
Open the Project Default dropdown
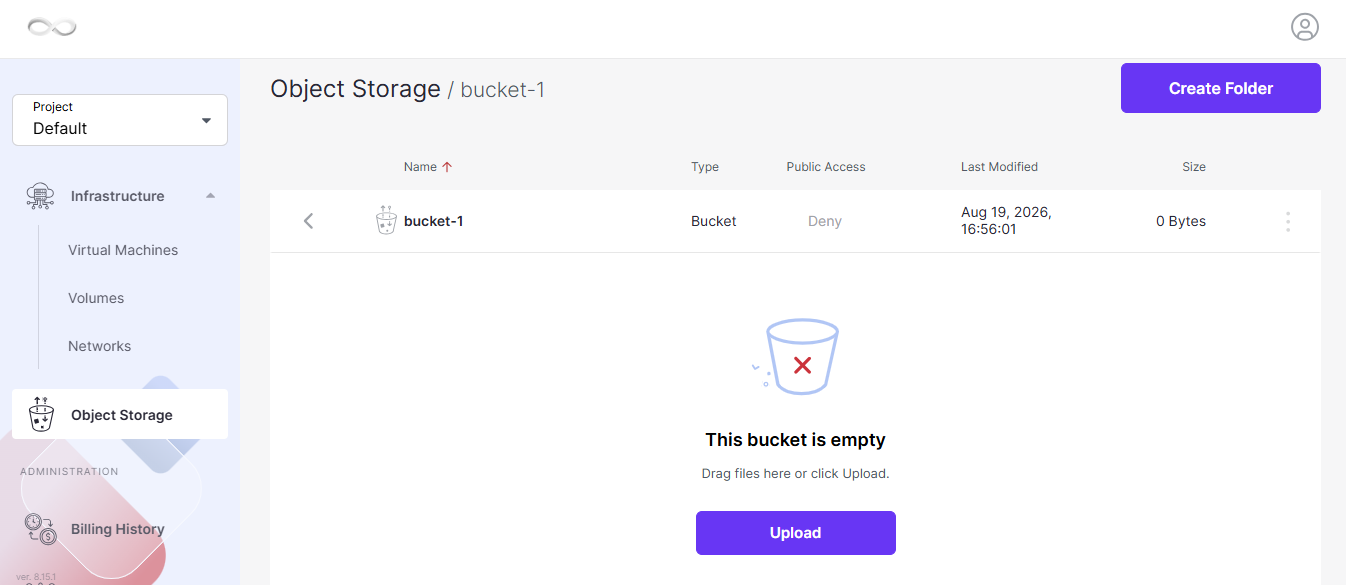[x=120, y=120]
